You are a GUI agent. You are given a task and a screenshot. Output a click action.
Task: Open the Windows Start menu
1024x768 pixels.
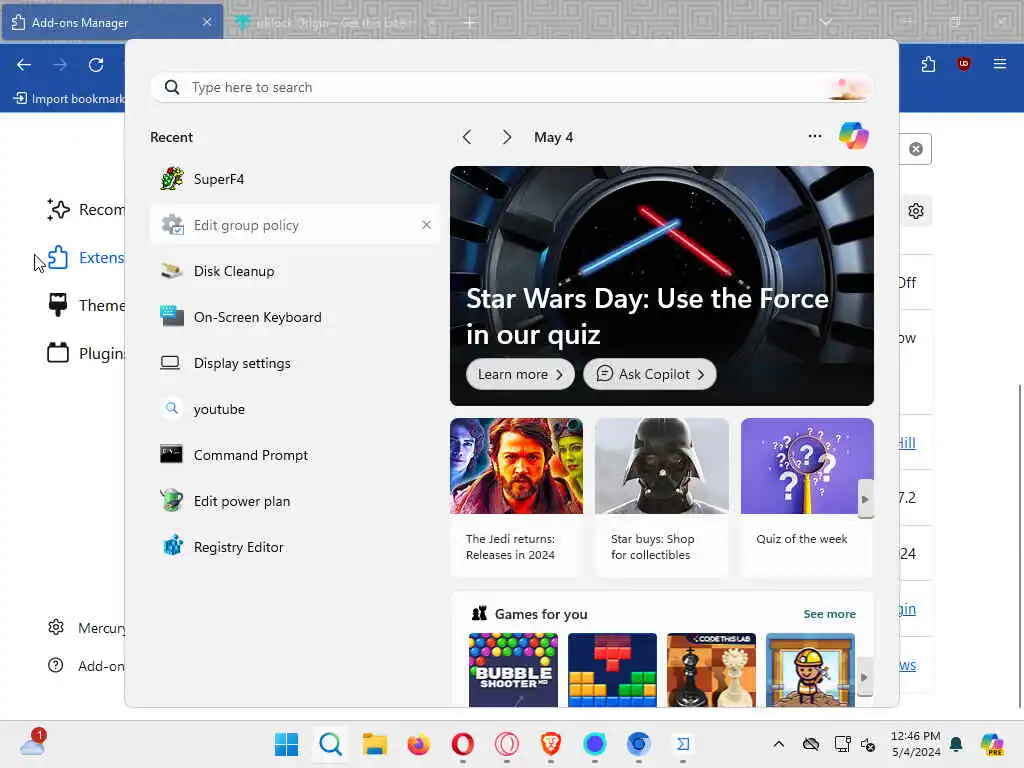pyautogui.click(x=286, y=744)
